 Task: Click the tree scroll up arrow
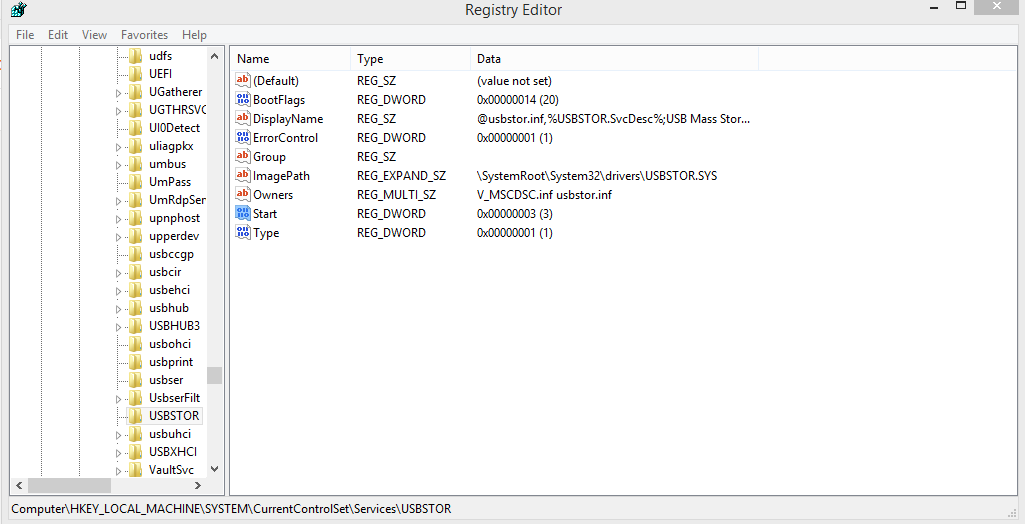(x=214, y=56)
